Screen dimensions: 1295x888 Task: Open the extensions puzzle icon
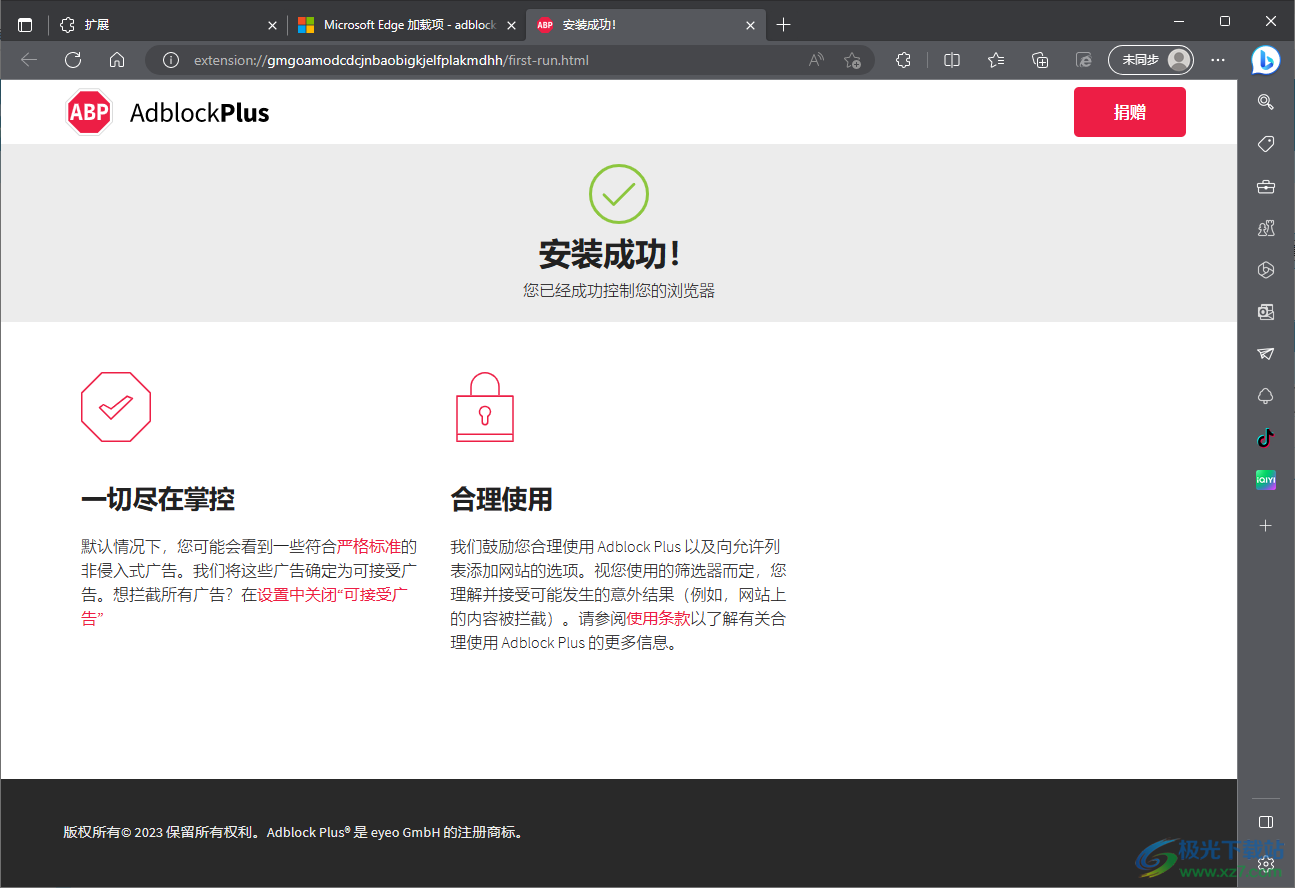click(x=903, y=60)
